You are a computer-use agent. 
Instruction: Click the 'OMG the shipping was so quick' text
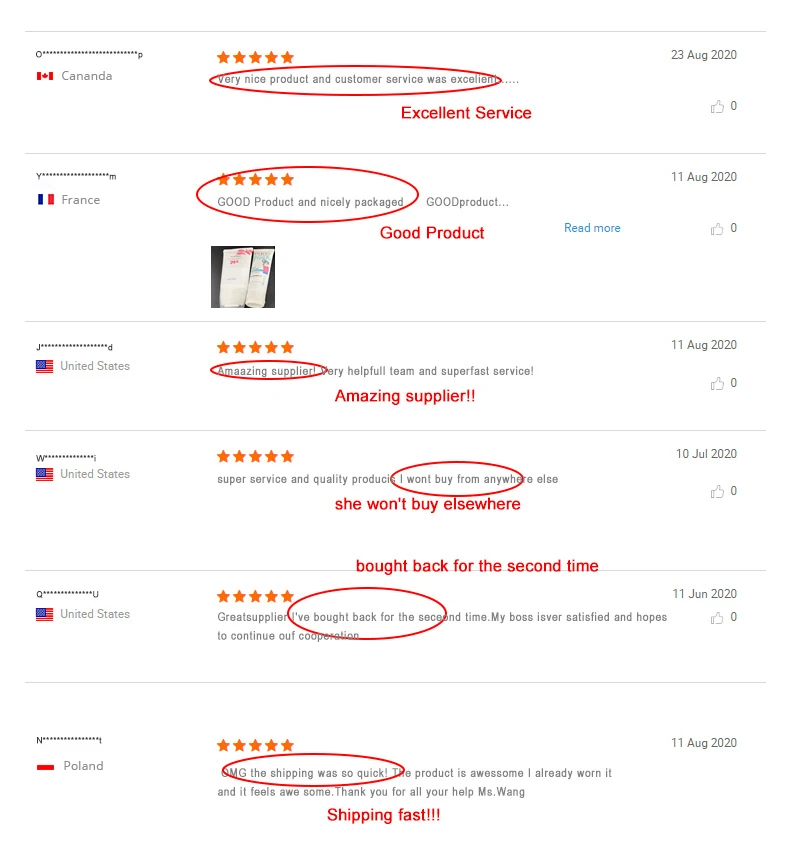tap(304, 772)
